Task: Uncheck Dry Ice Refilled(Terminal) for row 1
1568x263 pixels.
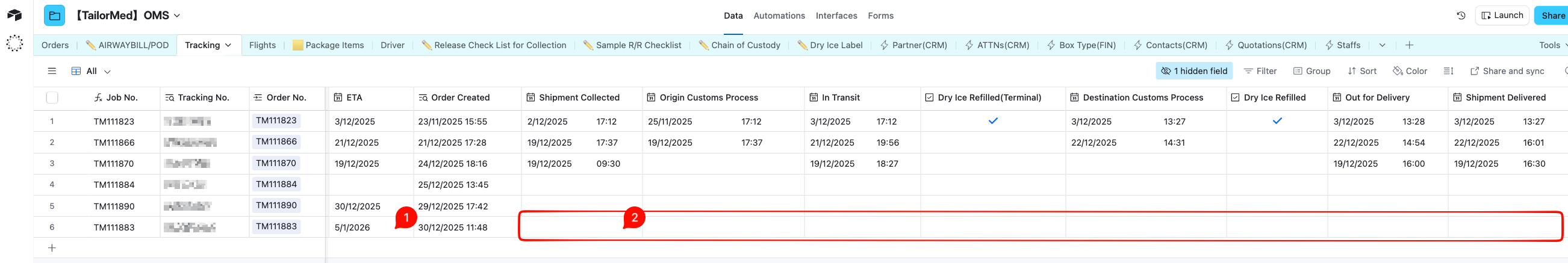Action: point(993,121)
